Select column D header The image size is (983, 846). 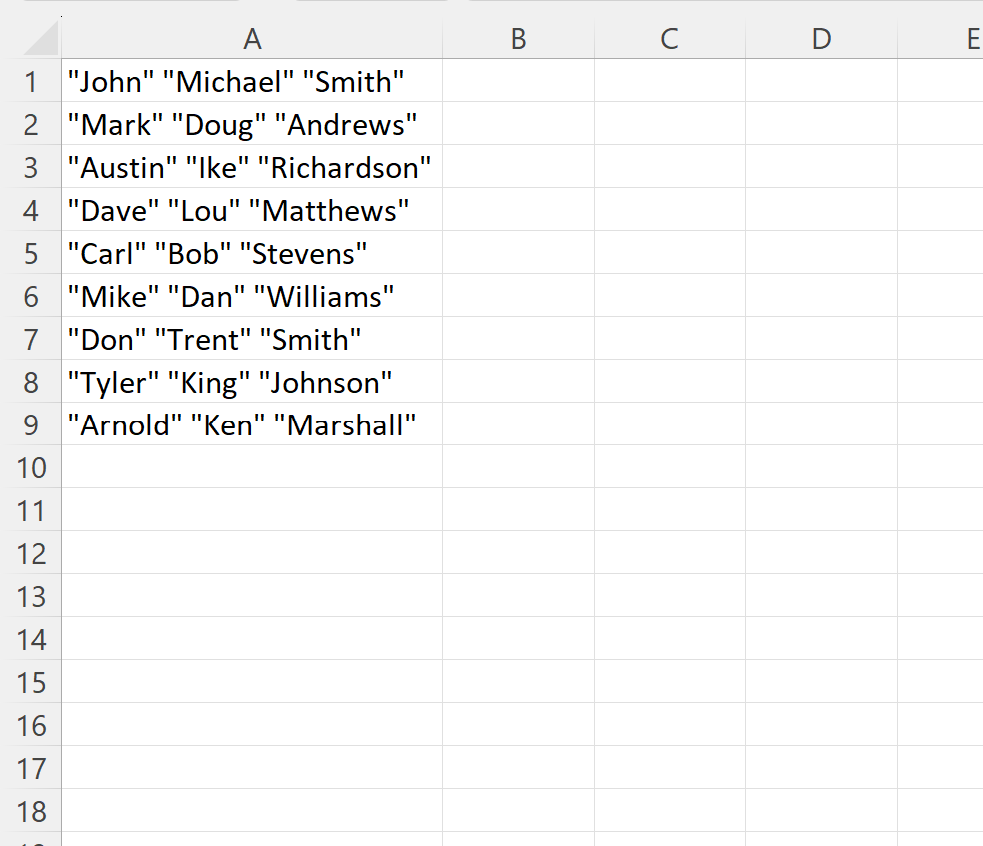click(821, 39)
